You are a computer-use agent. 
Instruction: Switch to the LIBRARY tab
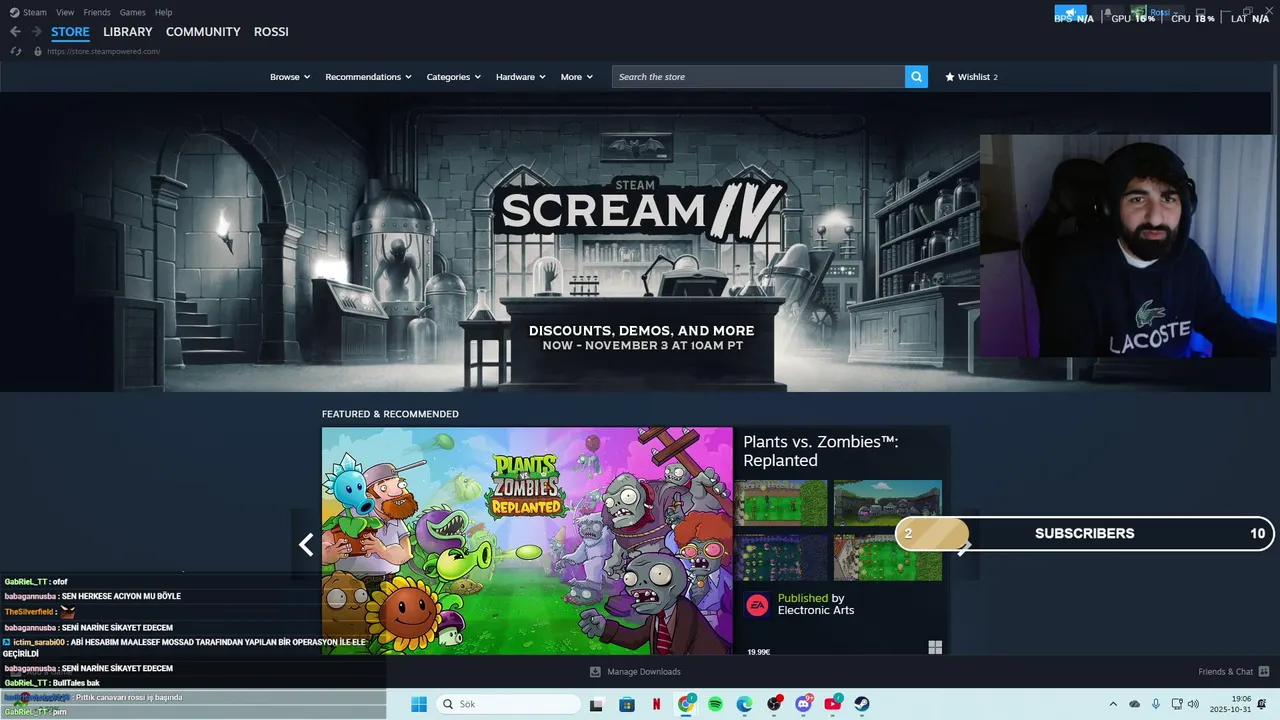point(128,32)
